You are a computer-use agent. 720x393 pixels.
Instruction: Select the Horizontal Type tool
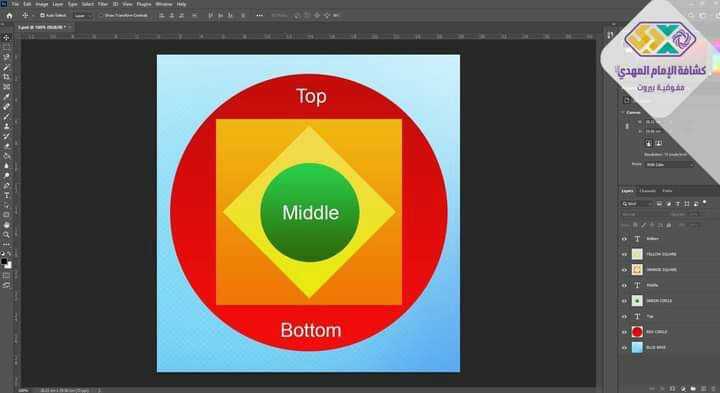(x=6, y=196)
